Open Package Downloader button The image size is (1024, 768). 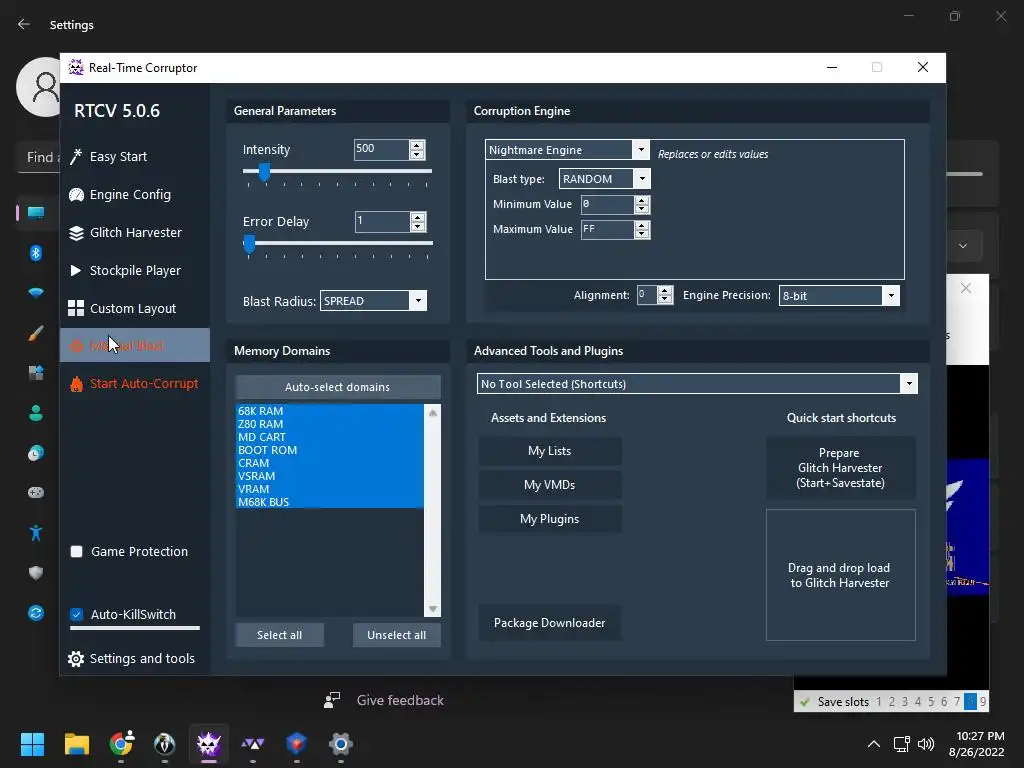click(x=550, y=623)
